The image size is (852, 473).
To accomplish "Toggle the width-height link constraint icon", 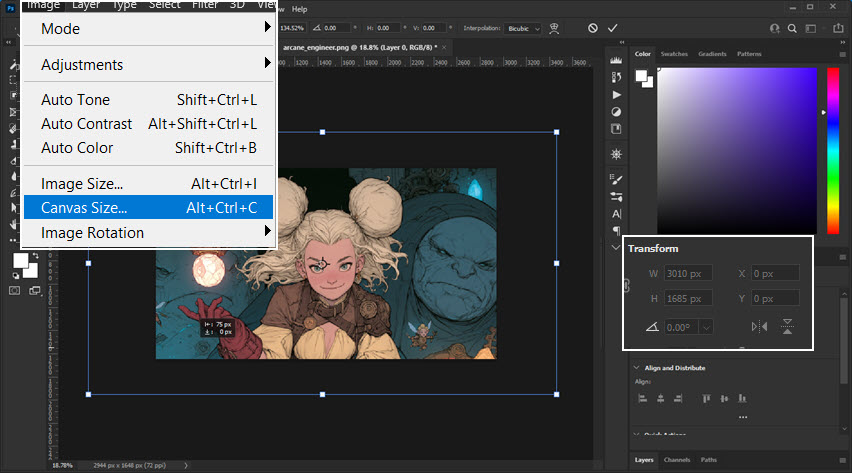I will pos(627,285).
